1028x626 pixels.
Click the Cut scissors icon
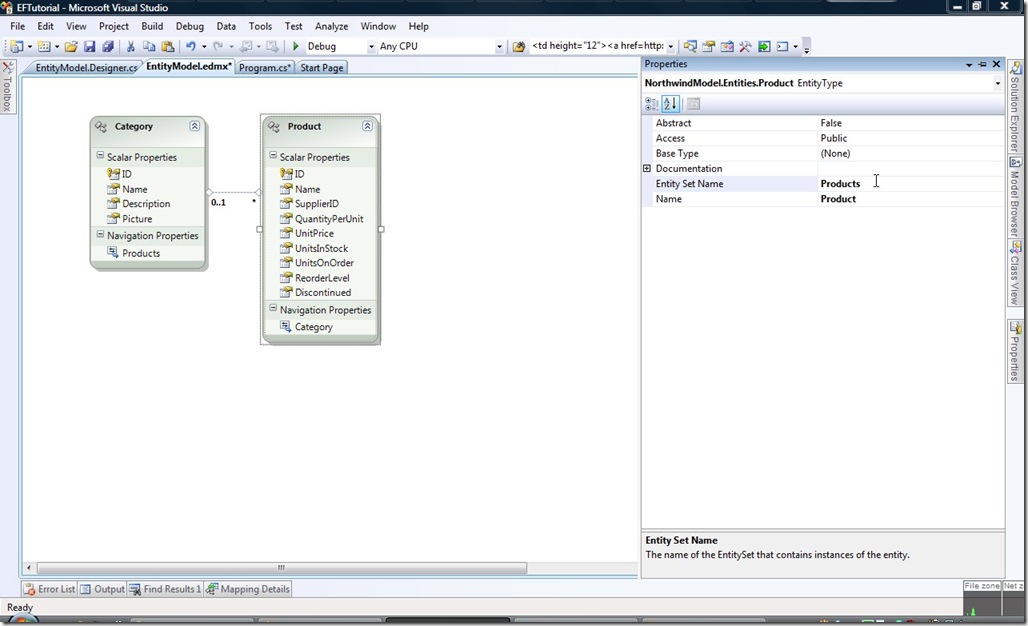point(130,47)
